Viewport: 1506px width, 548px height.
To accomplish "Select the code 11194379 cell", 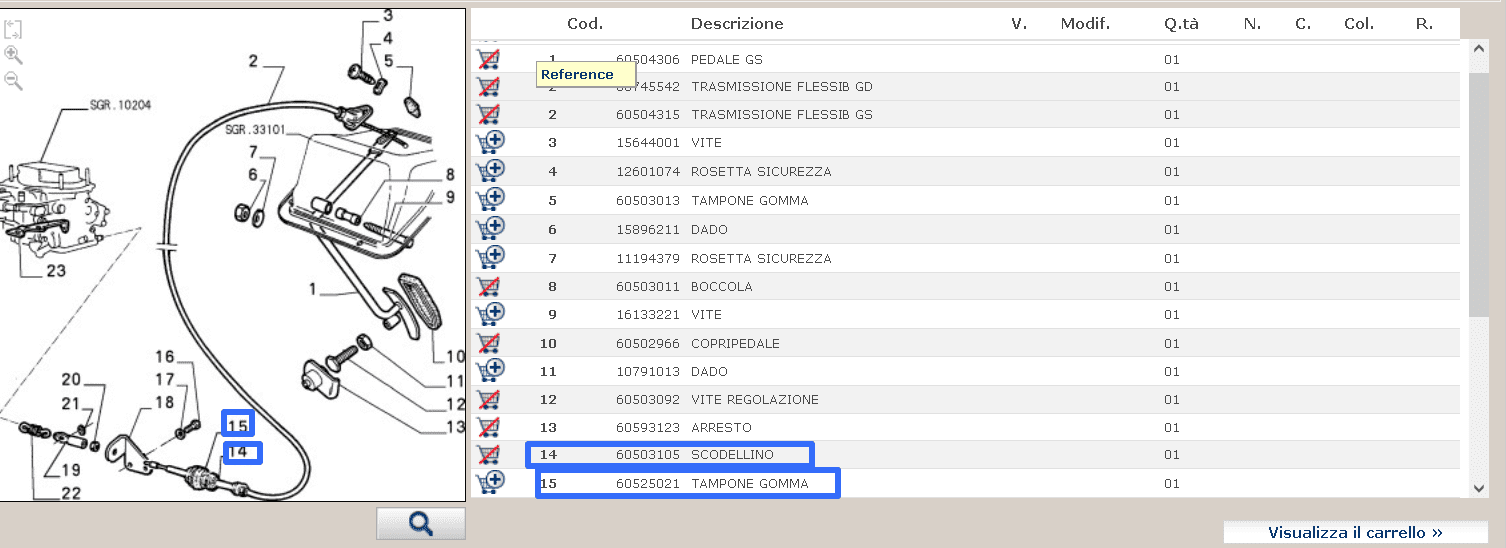I will click(x=648, y=258).
